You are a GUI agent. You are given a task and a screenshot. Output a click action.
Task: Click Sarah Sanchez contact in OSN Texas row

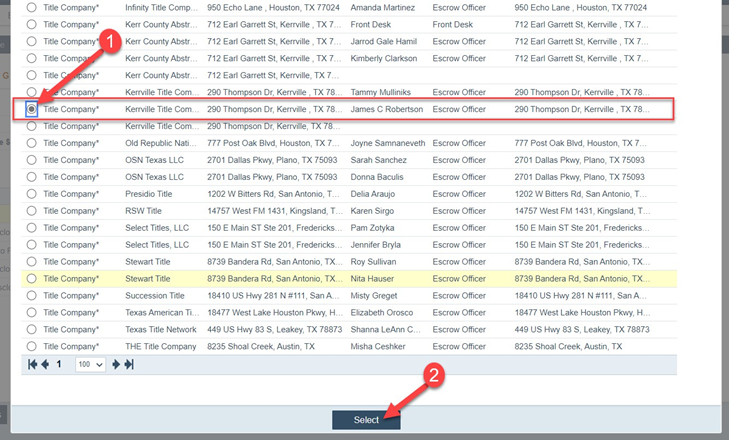pyautogui.click(x=378, y=160)
